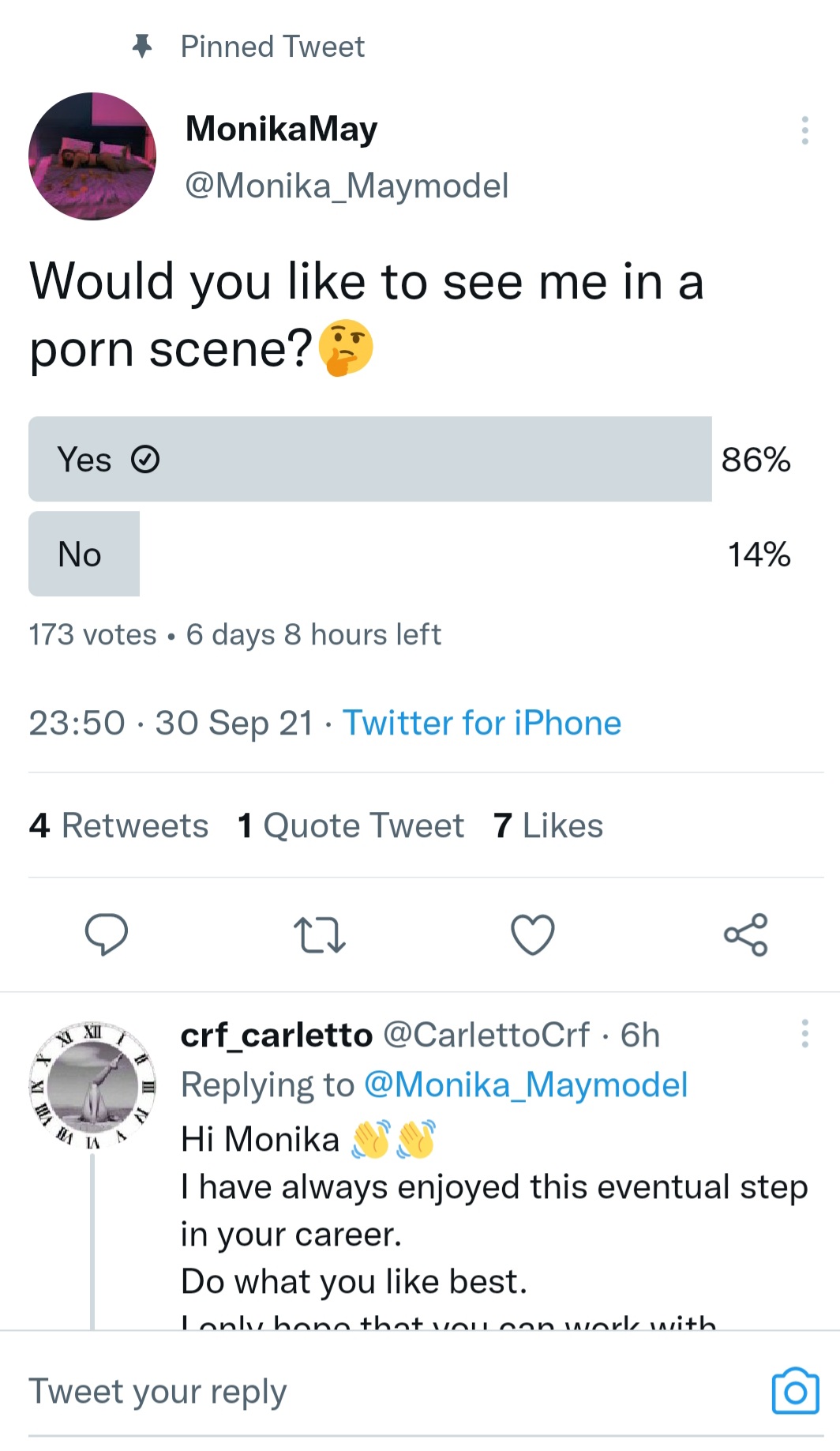This screenshot has width=840, height=1451.
Task: Tap the pin icon beside Pinned Tweet
Action: (x=142, y=47)
